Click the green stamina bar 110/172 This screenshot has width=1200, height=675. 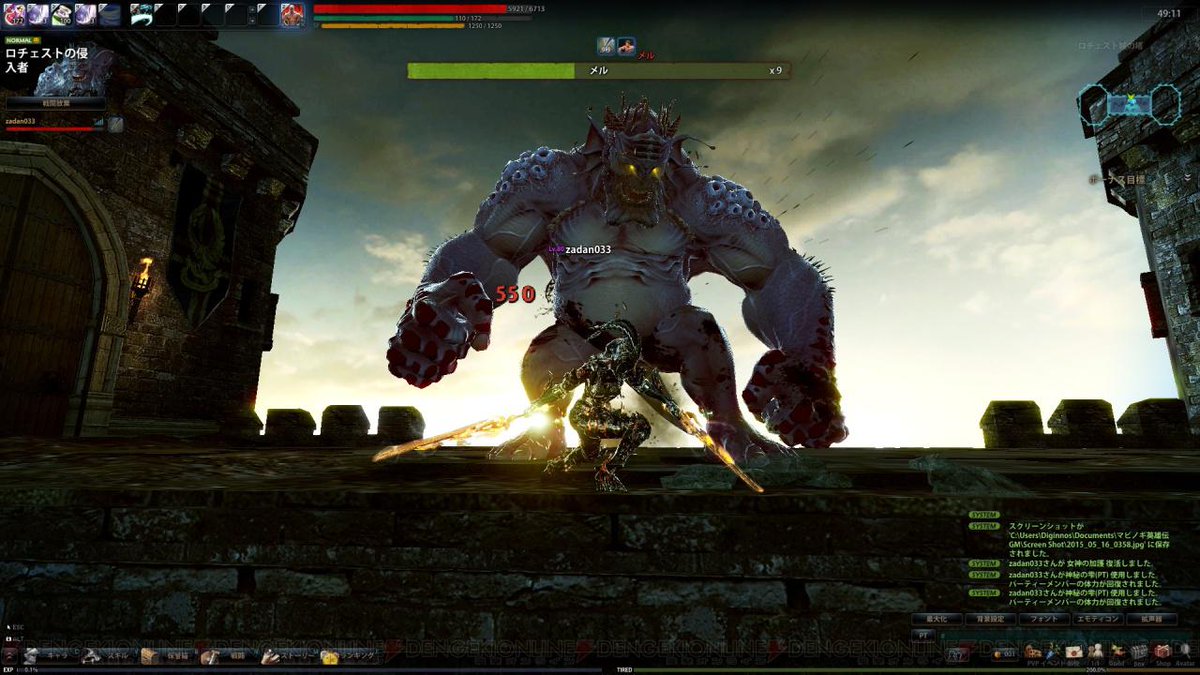[x=423, y=18]
